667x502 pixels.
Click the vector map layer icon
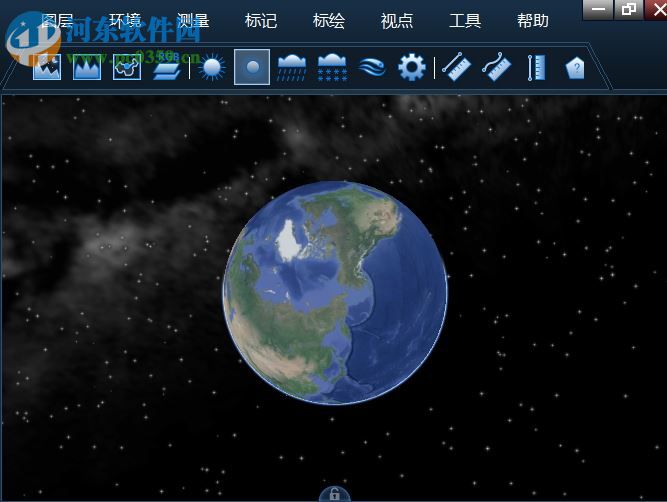tap(127, 67)
